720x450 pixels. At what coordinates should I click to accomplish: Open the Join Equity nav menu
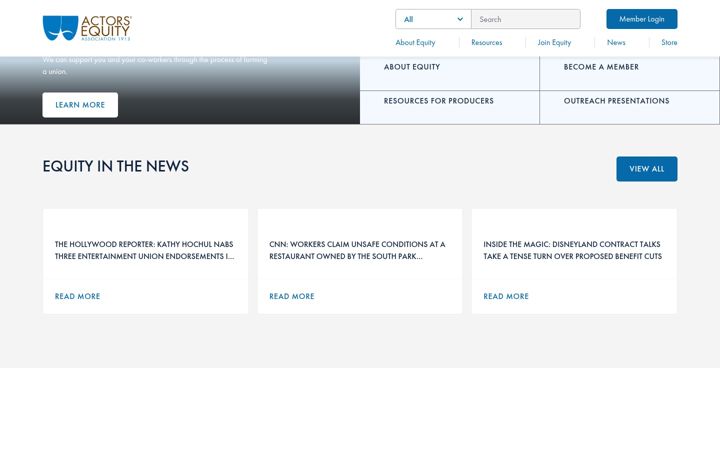[x=554, y=42]
